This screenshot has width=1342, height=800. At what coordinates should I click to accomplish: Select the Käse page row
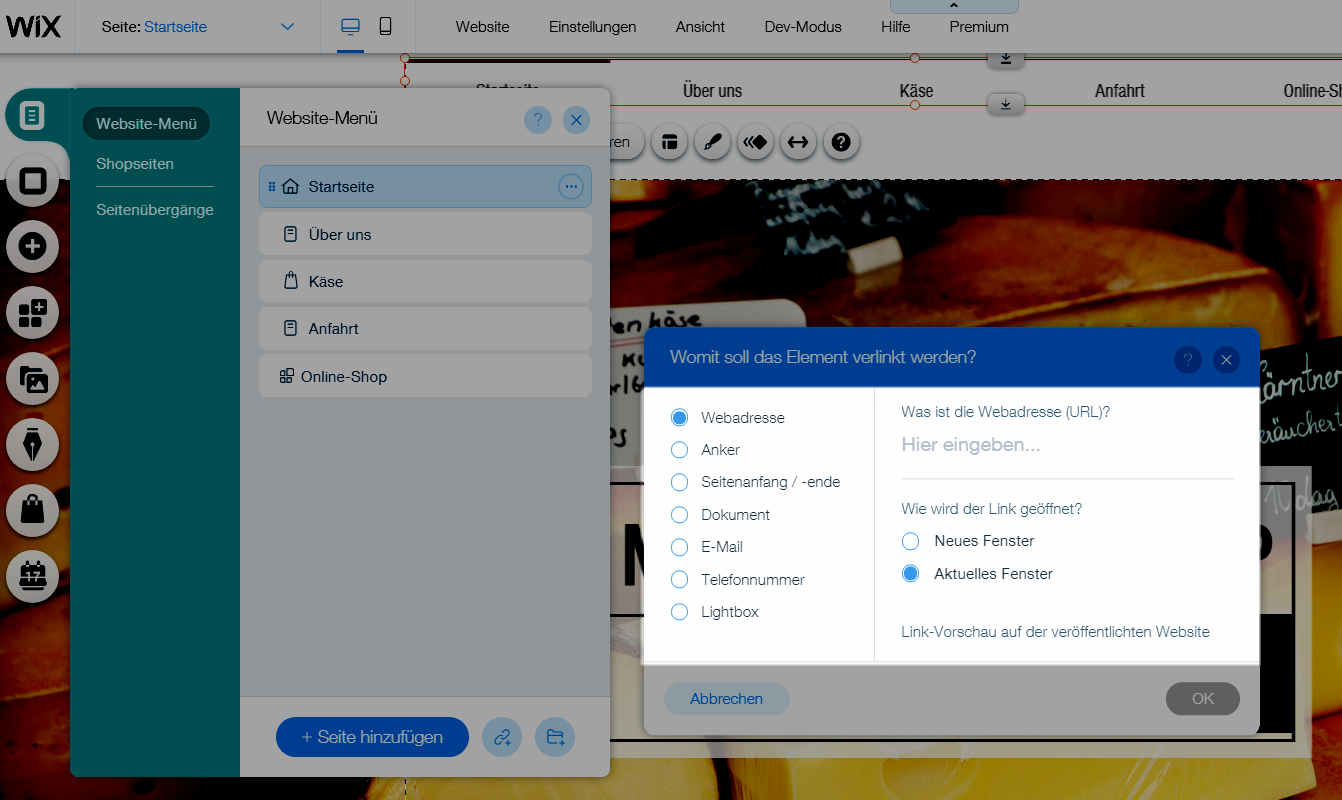425,281
